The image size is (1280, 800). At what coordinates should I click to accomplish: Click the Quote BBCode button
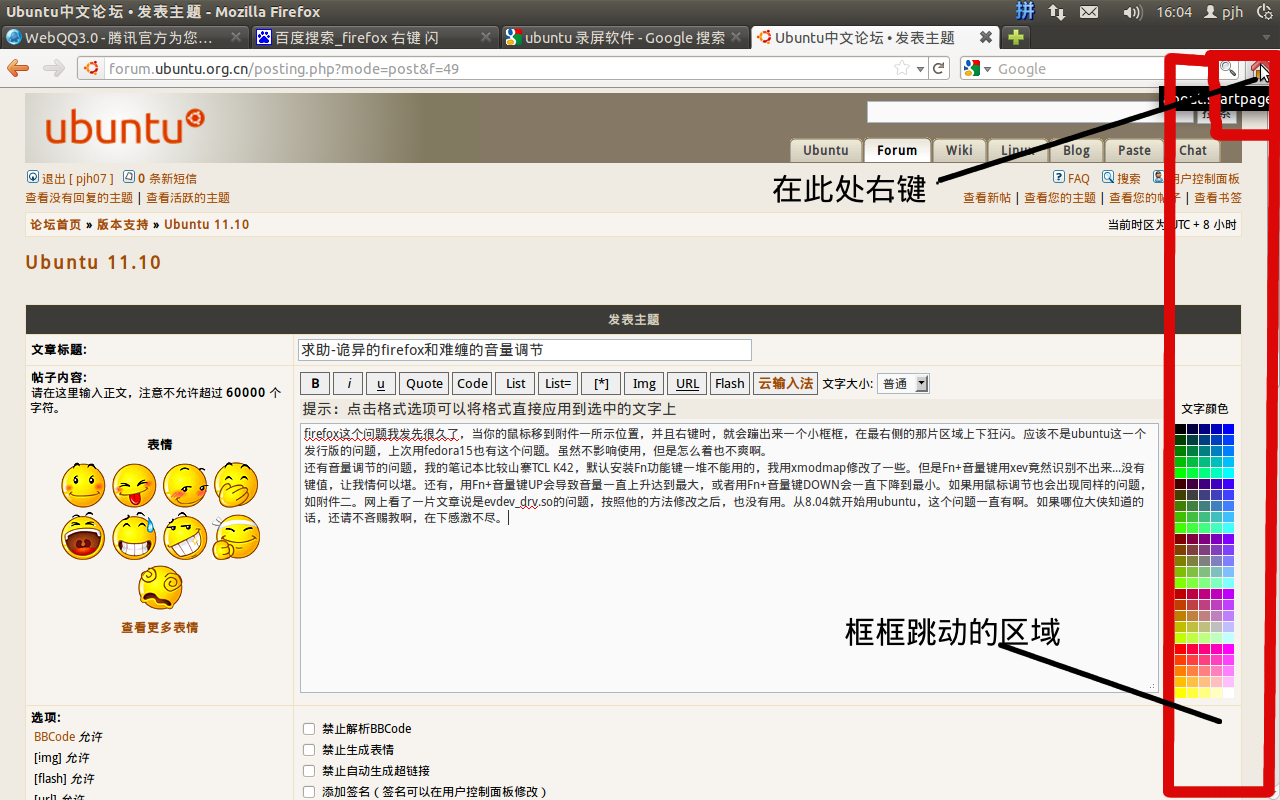point(424,384)
